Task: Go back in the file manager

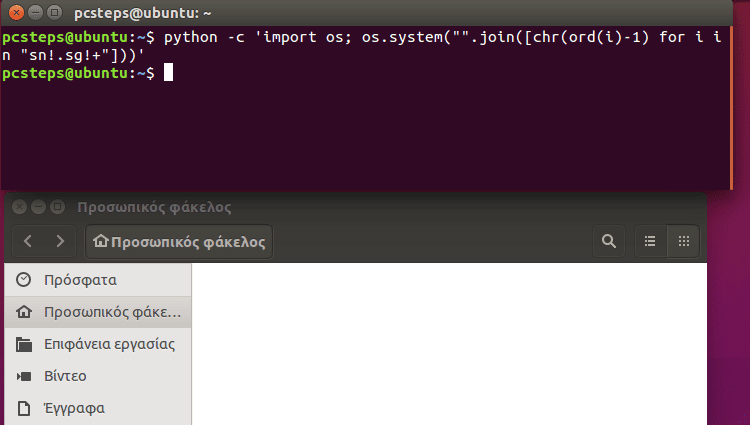Action: tap(28, 241)
